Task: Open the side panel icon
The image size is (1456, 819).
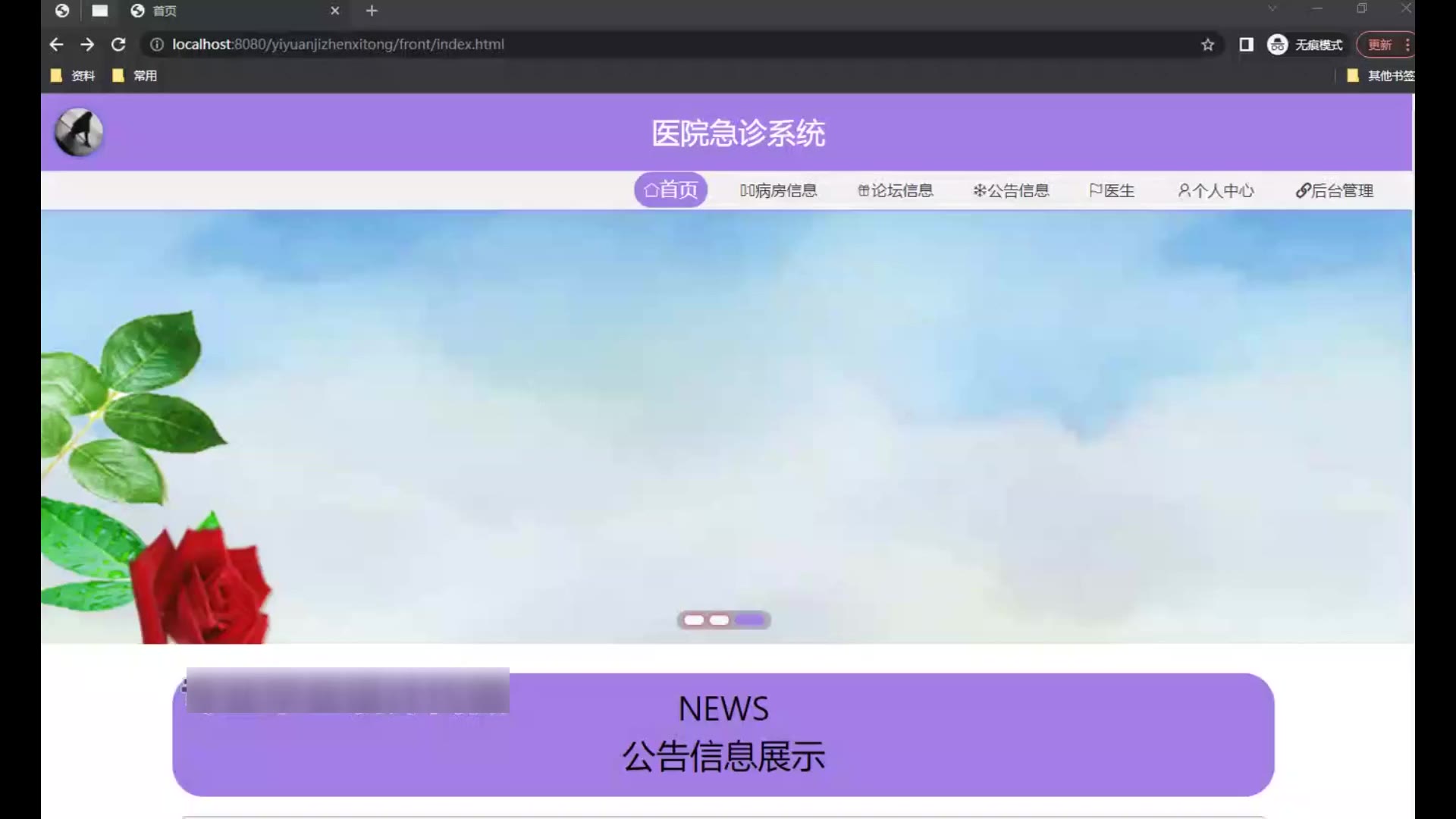Action: [x=1246, y=45]
